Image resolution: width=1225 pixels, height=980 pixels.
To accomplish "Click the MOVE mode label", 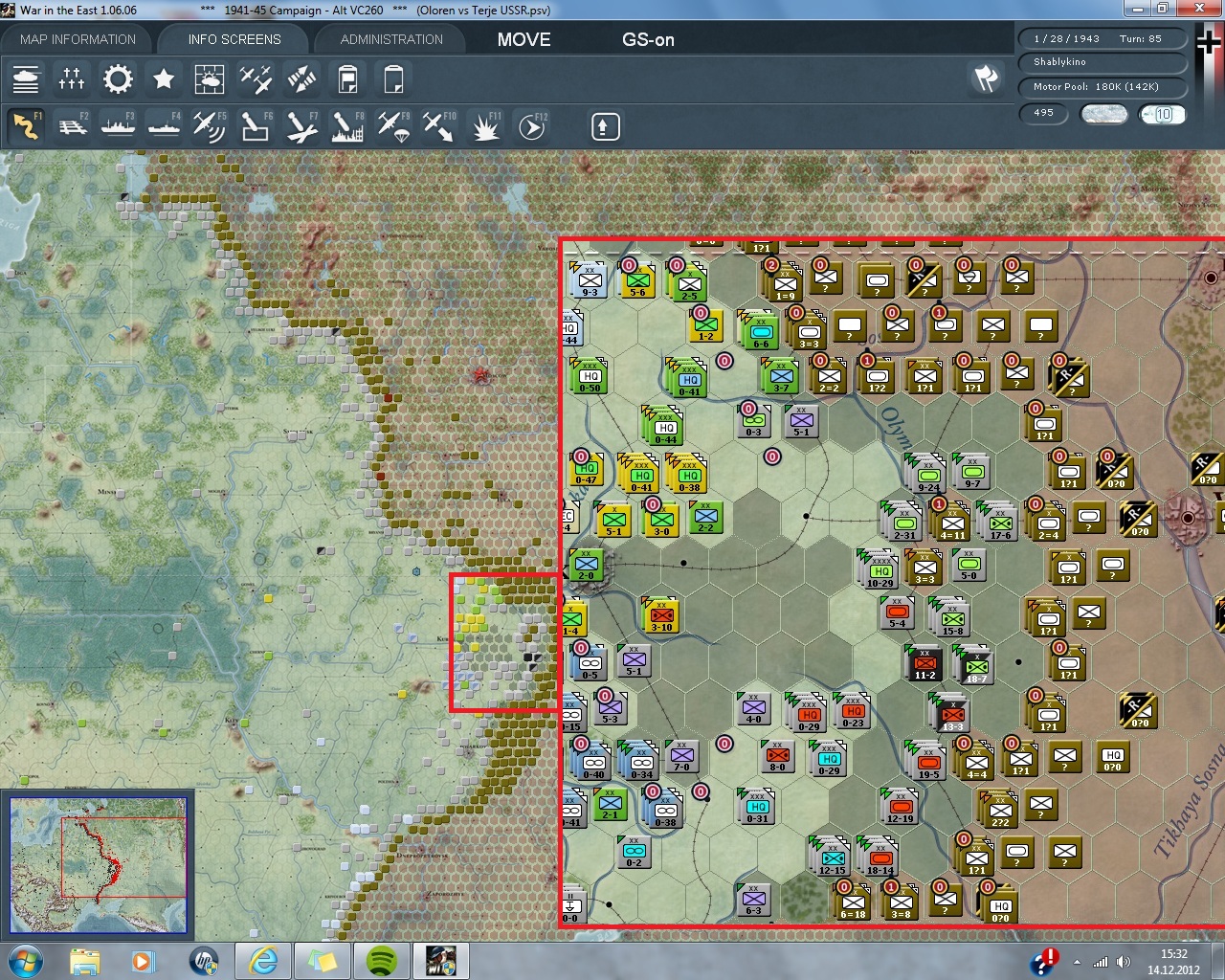I will click(523, 39).
